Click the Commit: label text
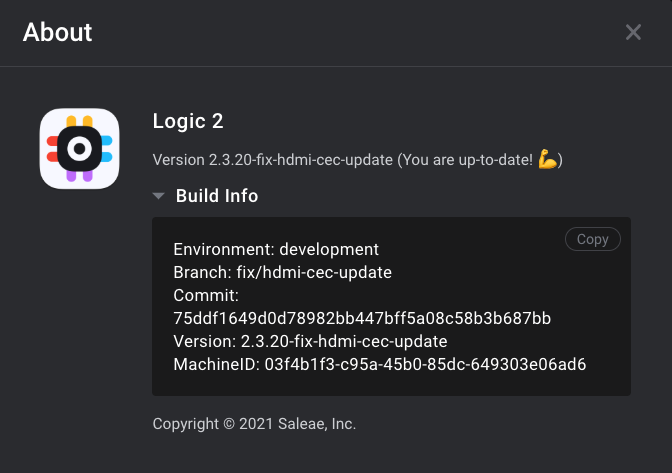Image resolution: width=672 pixels, height=473 pixels. [x=206, y=296]
